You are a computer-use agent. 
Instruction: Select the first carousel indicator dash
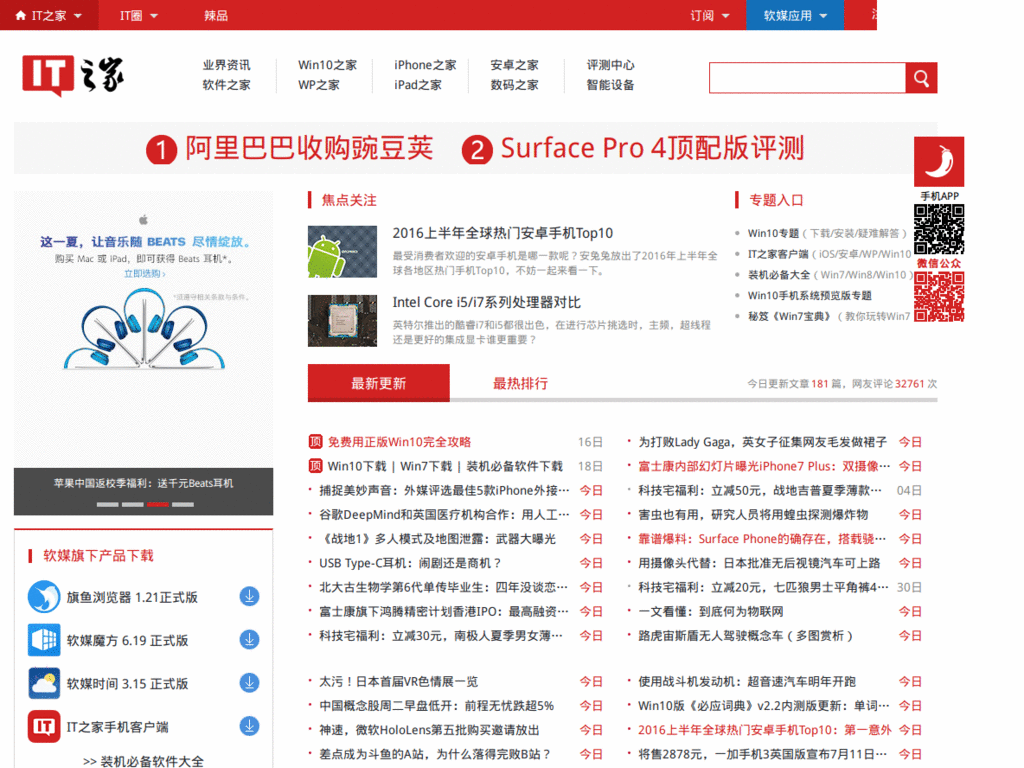[x=108, y=504]
